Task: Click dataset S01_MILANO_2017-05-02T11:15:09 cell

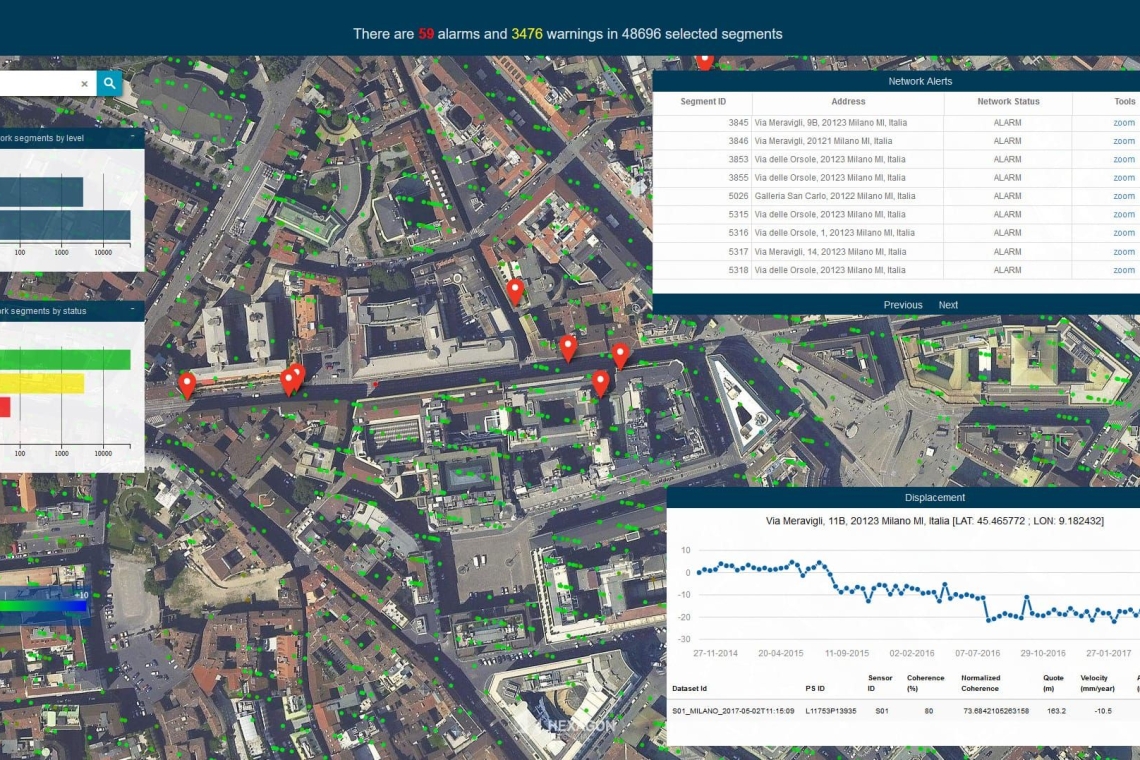Action: coord(733,711)
